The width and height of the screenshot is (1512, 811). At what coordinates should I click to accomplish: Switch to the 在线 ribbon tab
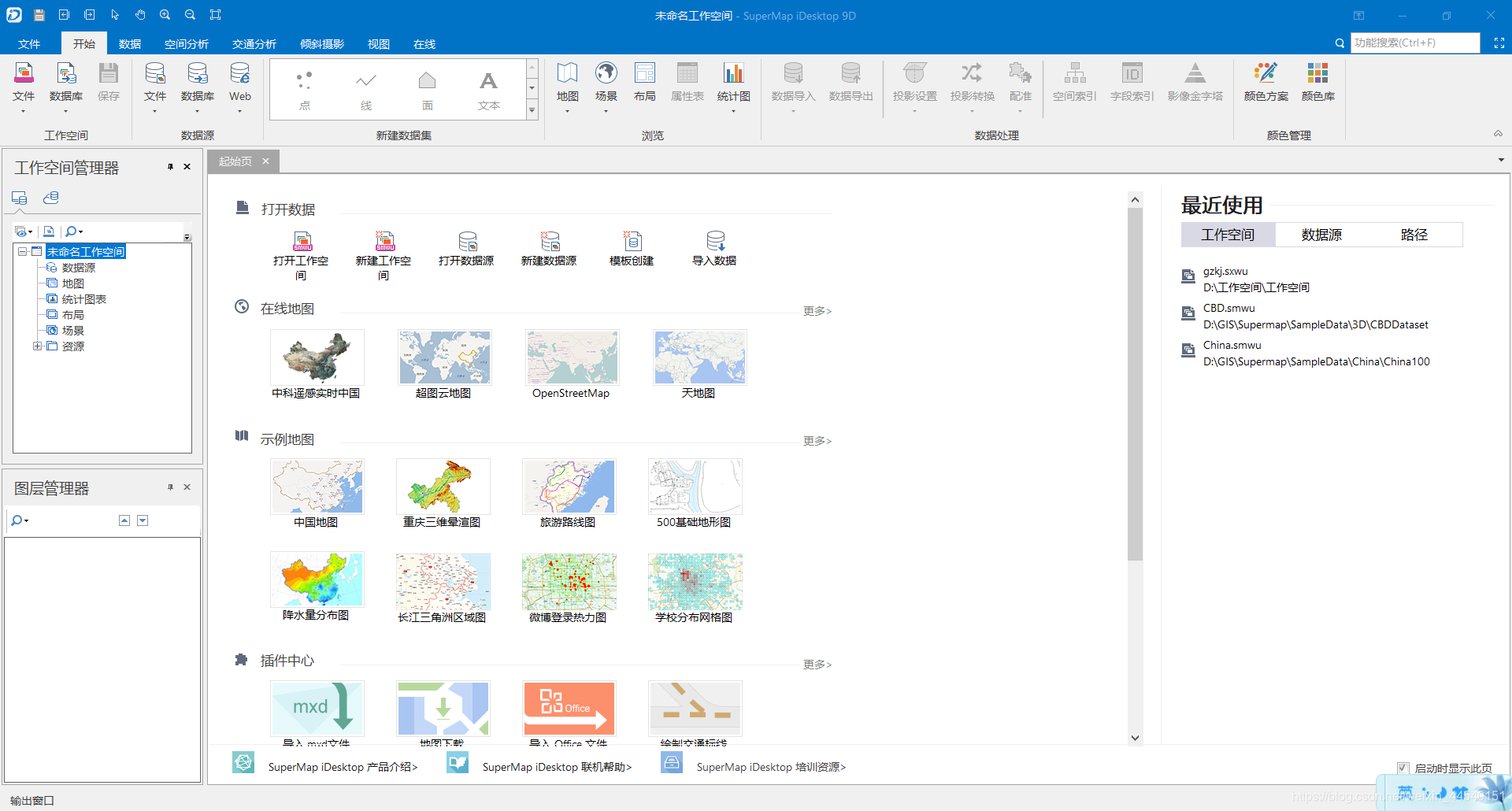[424, 44]
